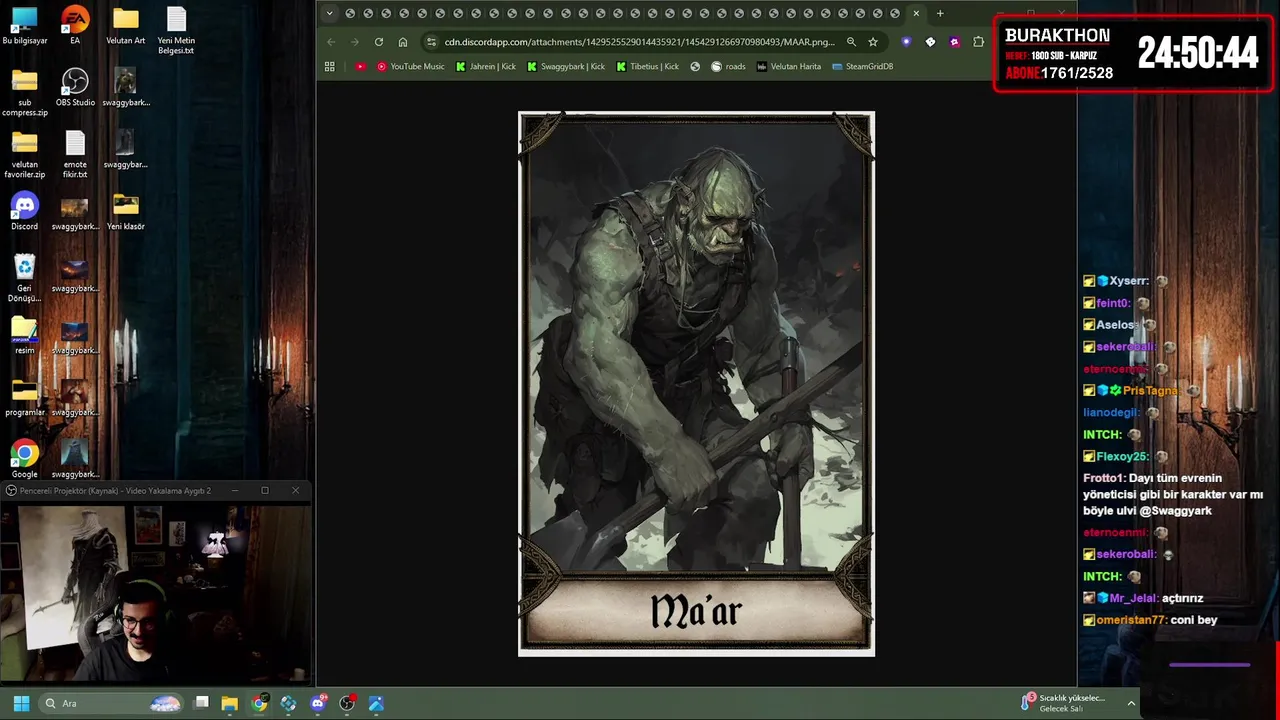Click Frotto1 chat message

click(x=1172, y=494)
